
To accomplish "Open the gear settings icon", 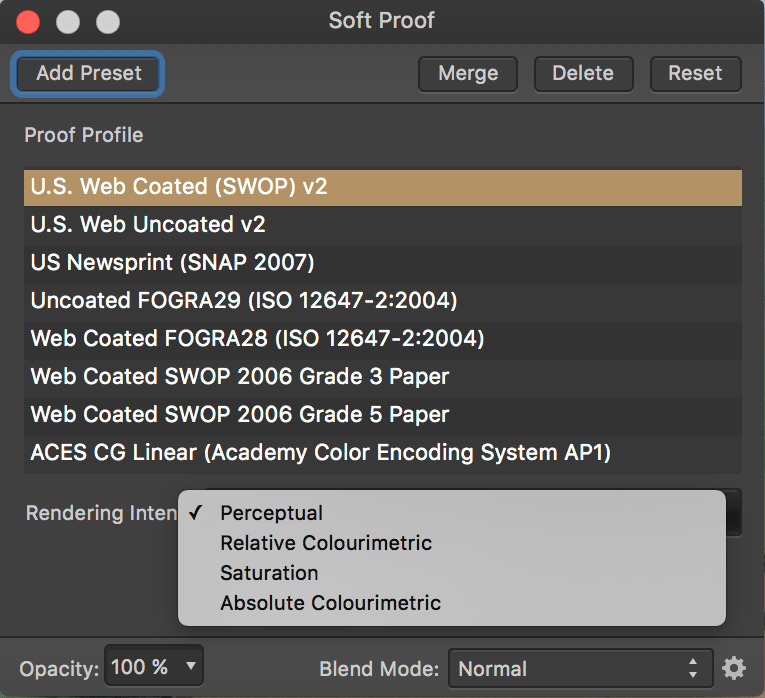I will (734, 668).
